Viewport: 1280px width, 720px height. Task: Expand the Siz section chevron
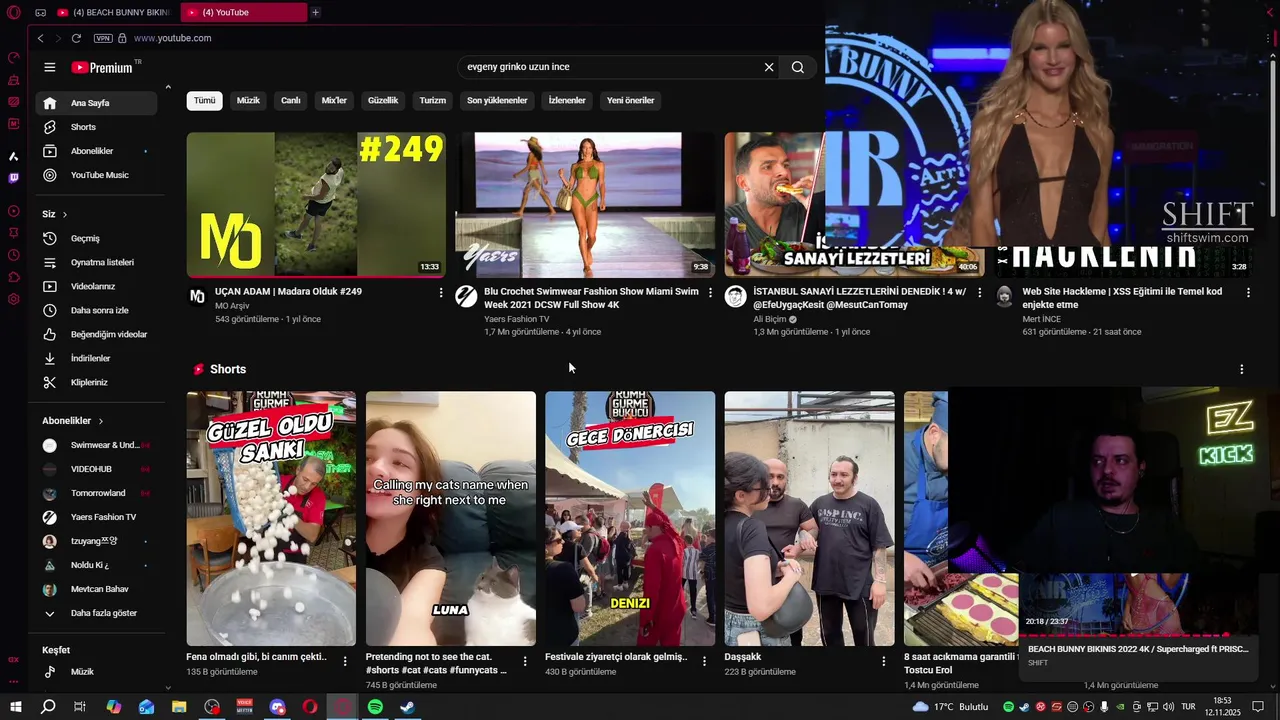[65, 215]
